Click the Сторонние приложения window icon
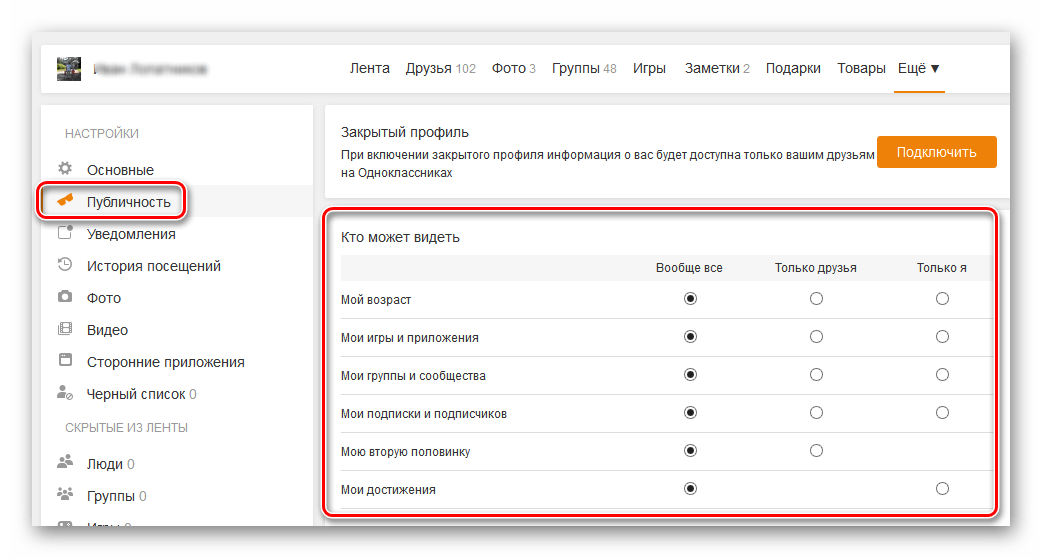 [x=65, y=361]
